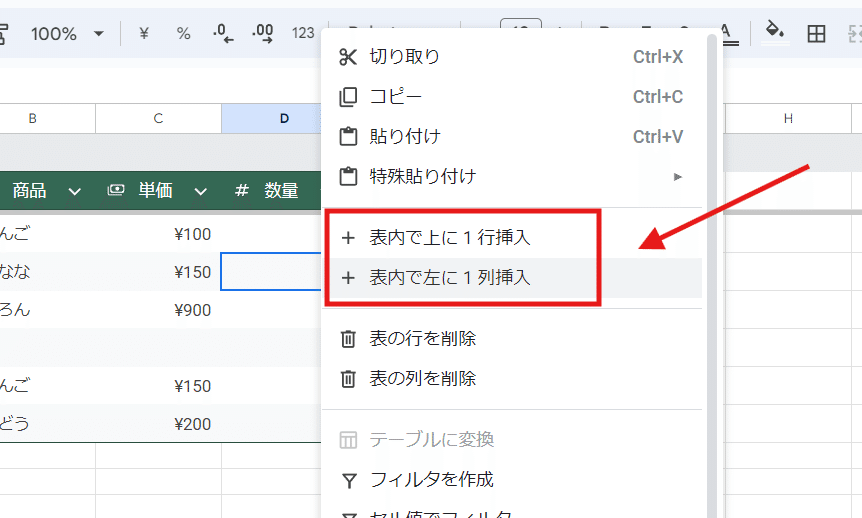Delete table column via 表の列を削除
This screenshot has height=518, width=862.
pyautogui.click(x=512, y=379)
